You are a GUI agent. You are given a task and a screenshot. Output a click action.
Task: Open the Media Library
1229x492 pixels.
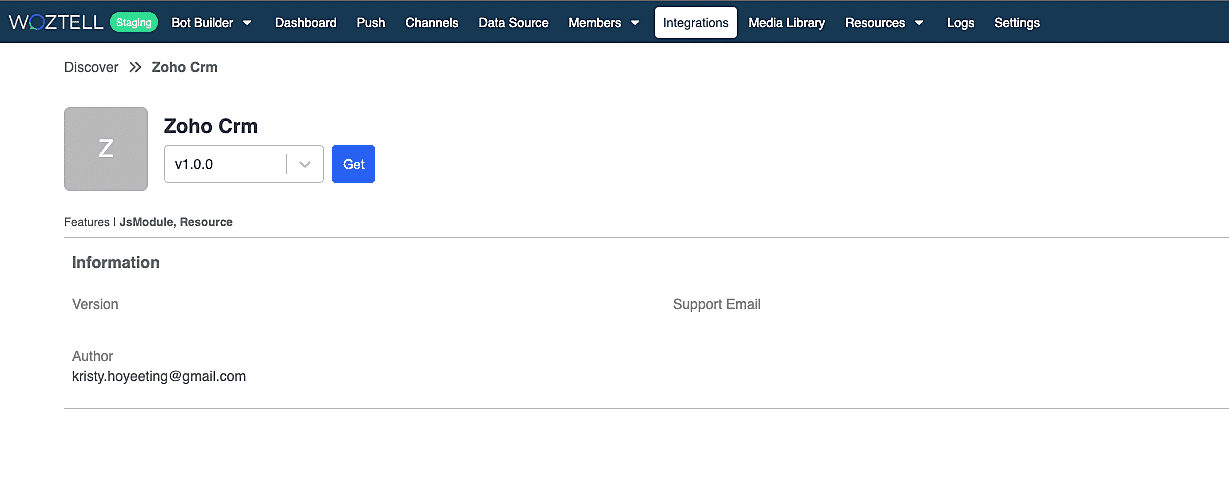(x=787, y=22)
